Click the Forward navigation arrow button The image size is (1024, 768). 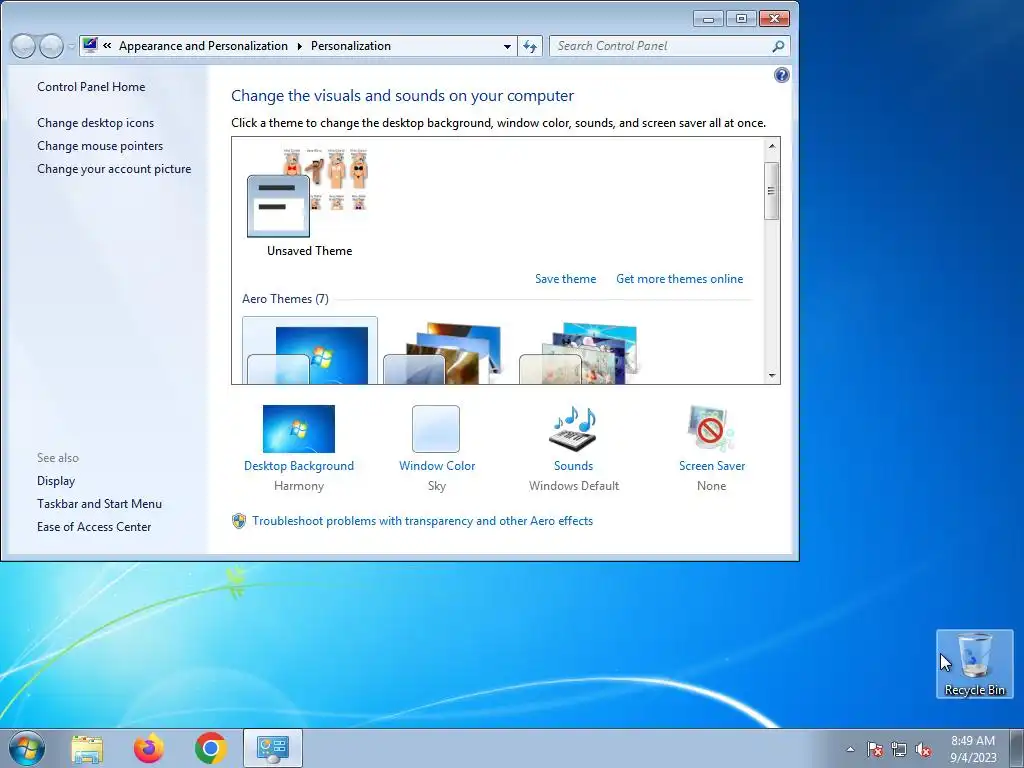click(x=52, y=46)
